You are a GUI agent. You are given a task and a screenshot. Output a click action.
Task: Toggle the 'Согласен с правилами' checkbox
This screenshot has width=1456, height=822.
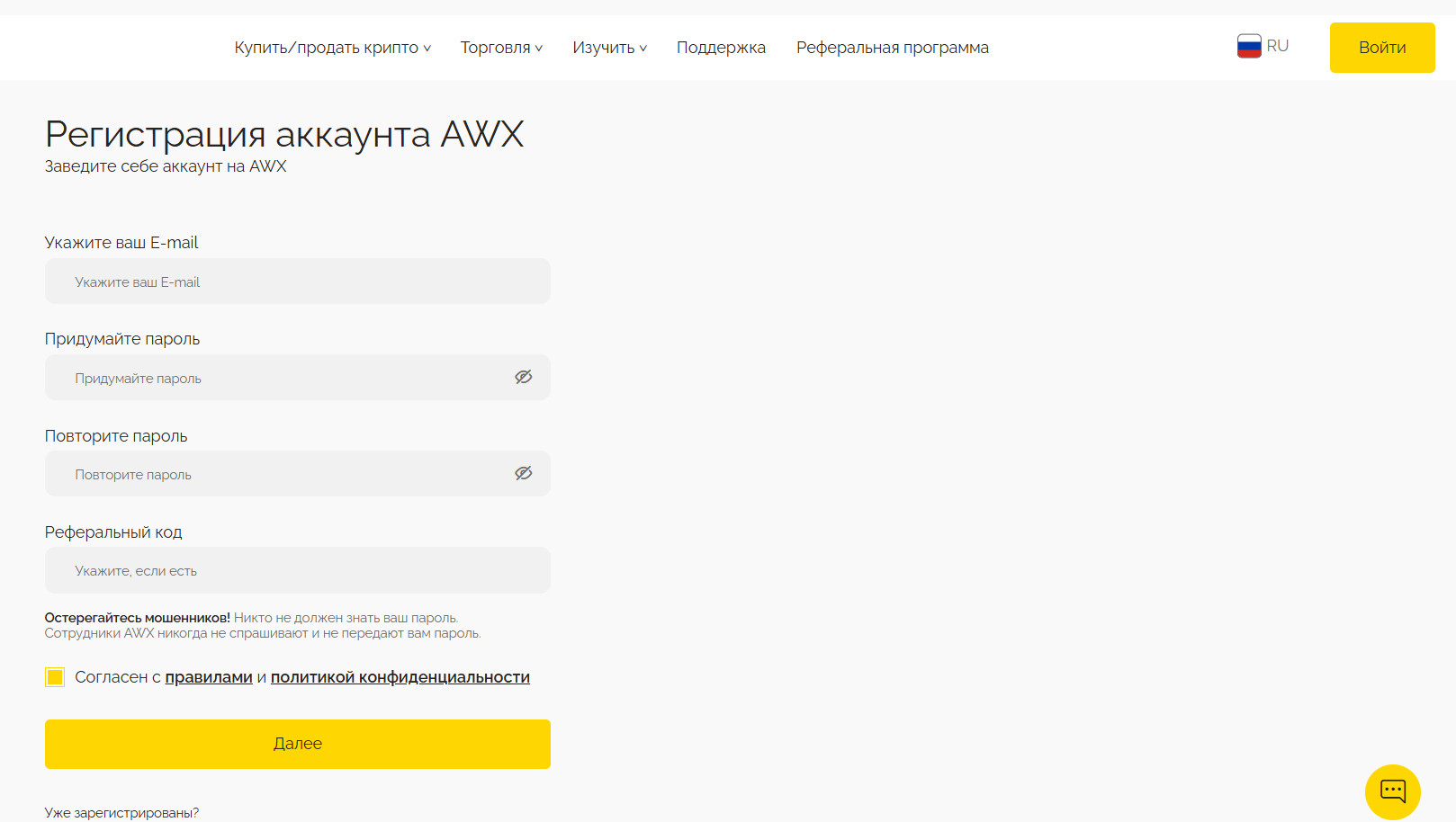click(55, 677)
